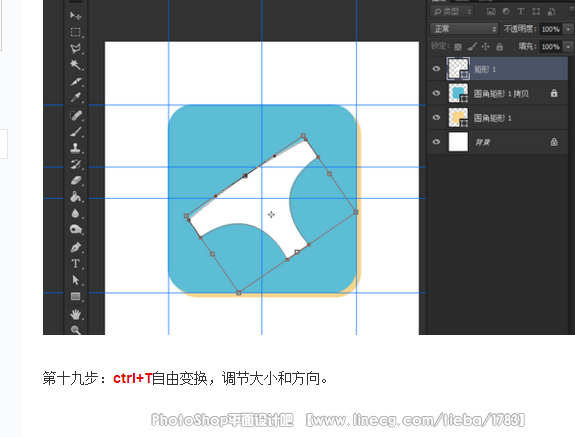
Task: Expand the opacity 100% dropdown arrow
Action: click(x=568, y=29)
